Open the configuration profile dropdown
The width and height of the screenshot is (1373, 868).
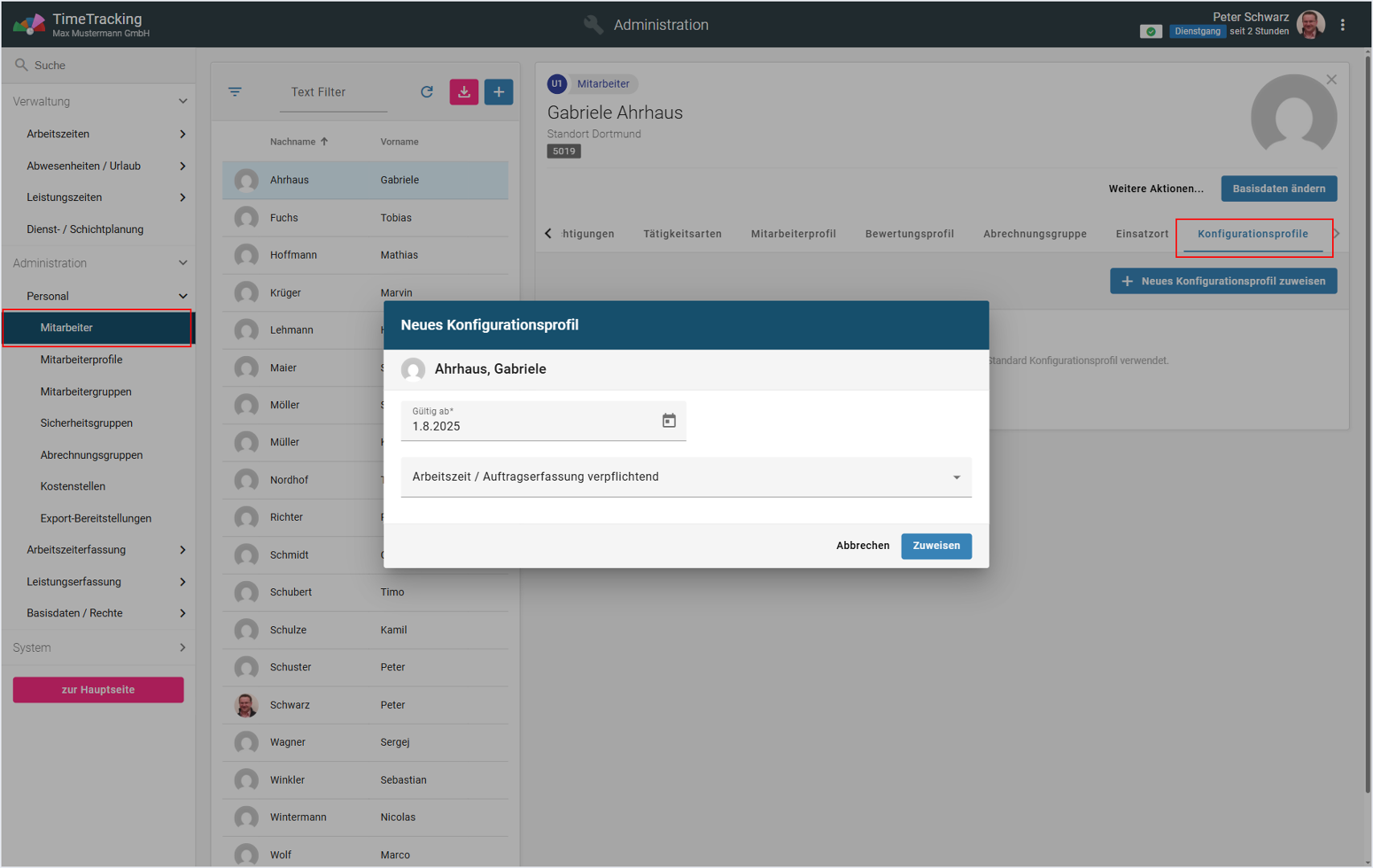686,477
